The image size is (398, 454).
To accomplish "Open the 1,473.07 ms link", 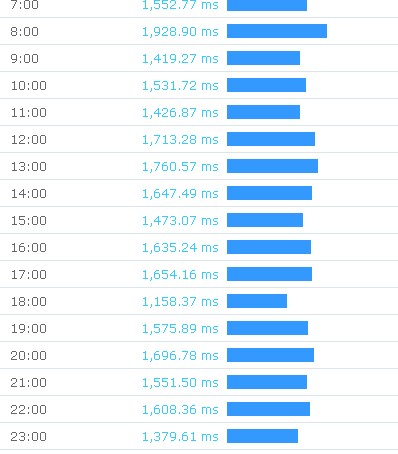I will (180, 221).
